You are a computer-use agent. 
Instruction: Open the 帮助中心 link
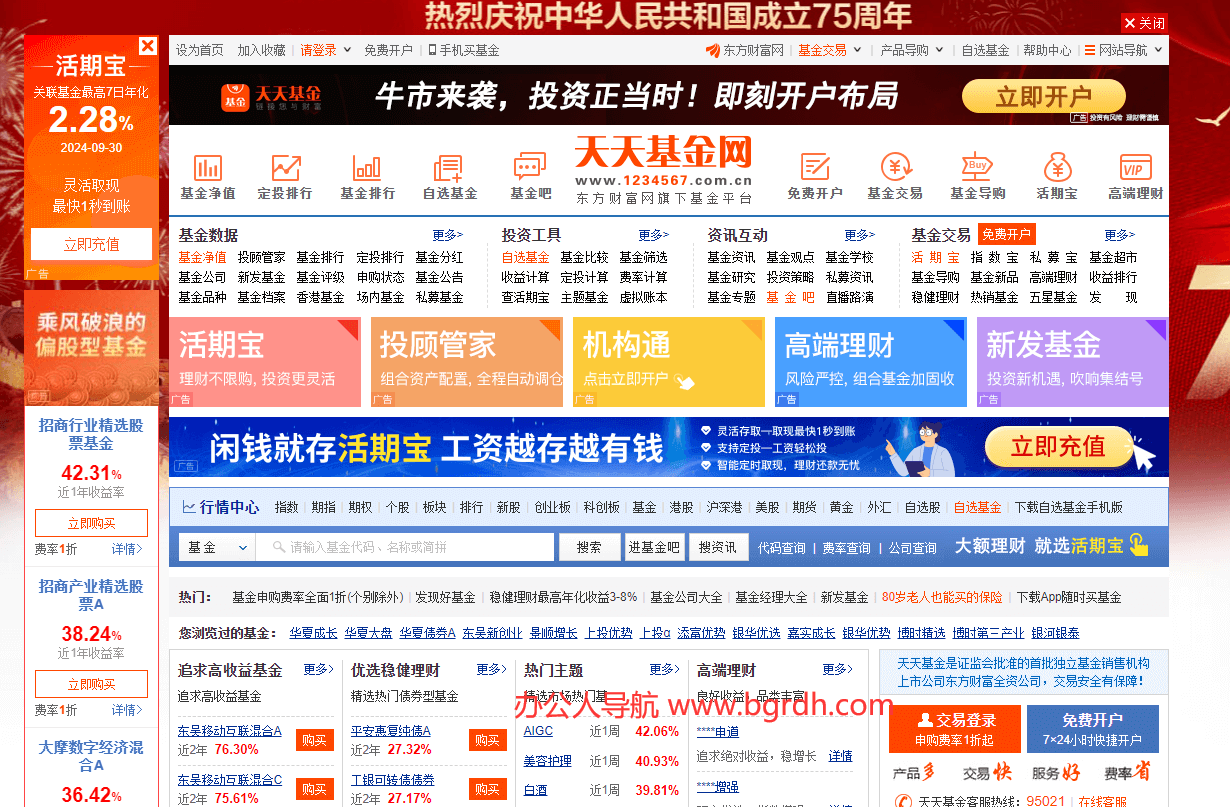pyautogui.click(x=1047, y=50)
